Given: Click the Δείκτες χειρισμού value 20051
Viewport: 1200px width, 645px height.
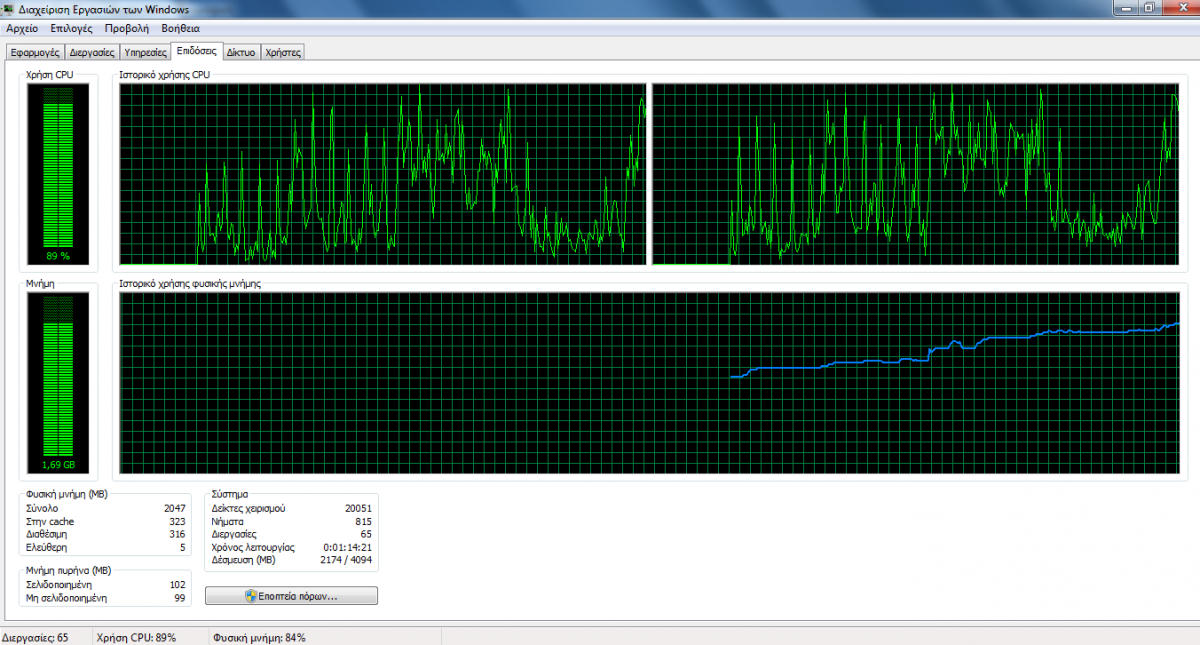Looking at the screenshot, I should (358, 508).
